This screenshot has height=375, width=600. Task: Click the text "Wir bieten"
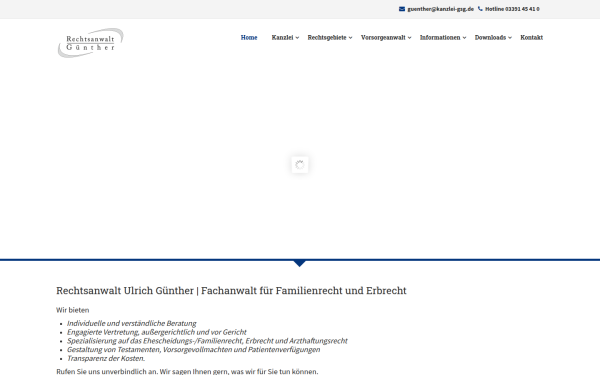click(73, 310)
